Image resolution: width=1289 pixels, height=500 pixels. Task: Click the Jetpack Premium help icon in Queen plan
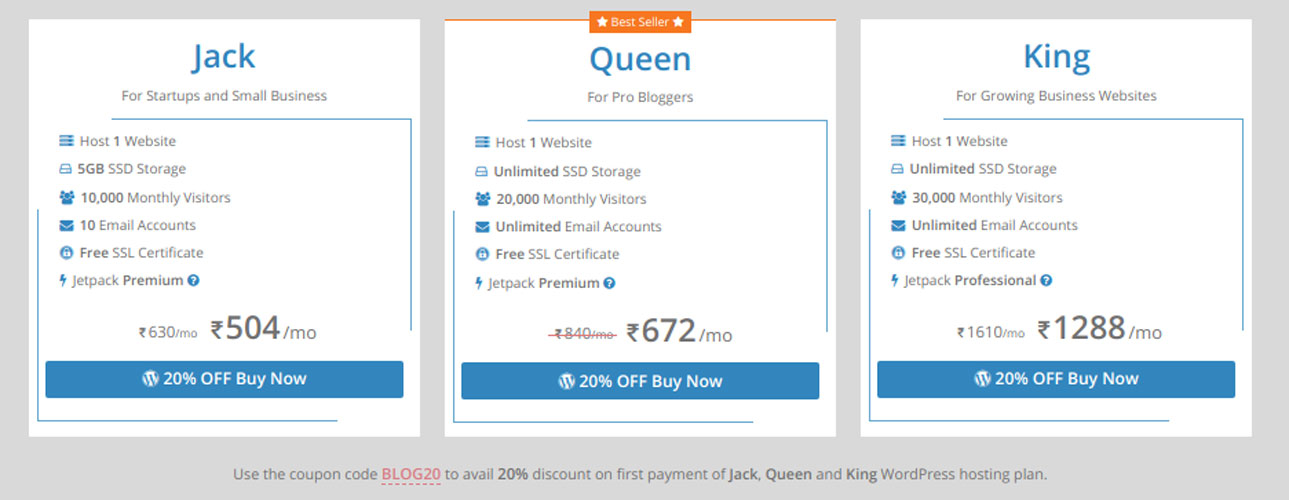[x=610, y=283]
